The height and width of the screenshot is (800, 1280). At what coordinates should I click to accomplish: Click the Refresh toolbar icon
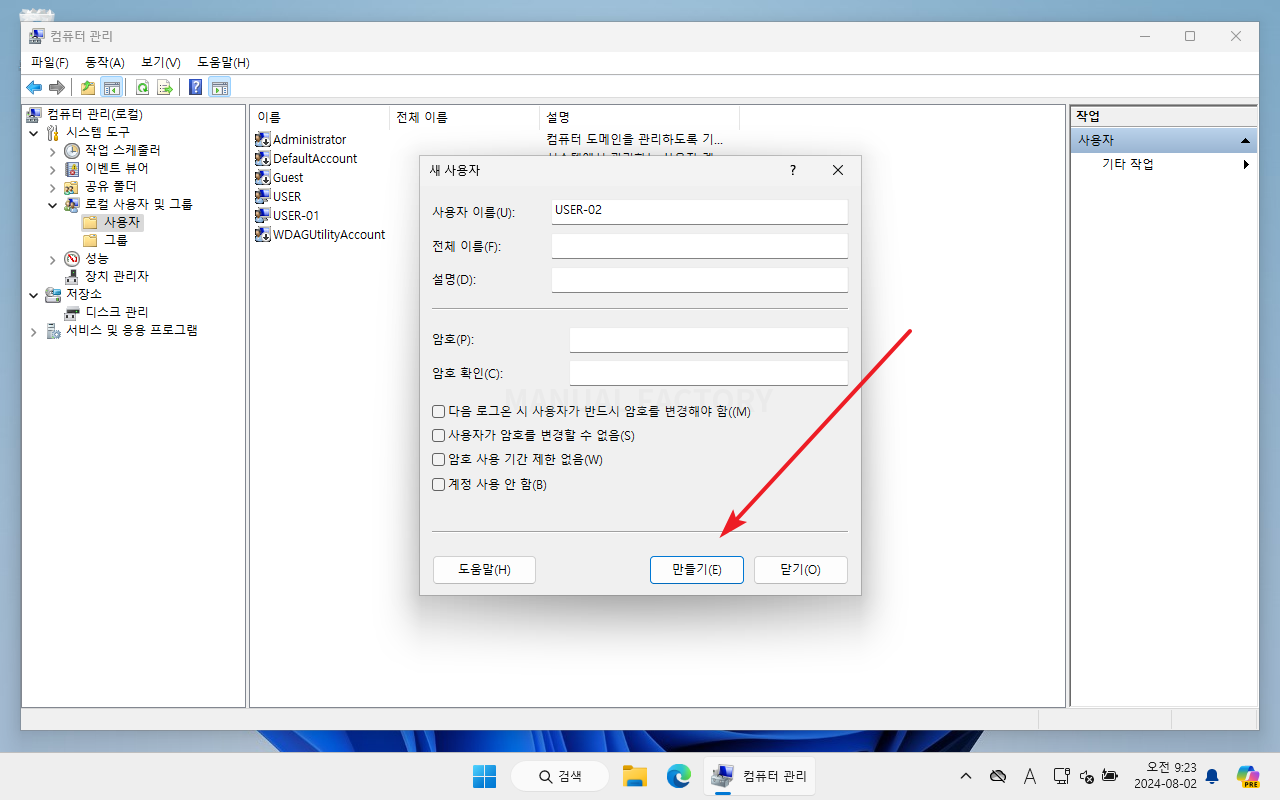click(142, 87)
